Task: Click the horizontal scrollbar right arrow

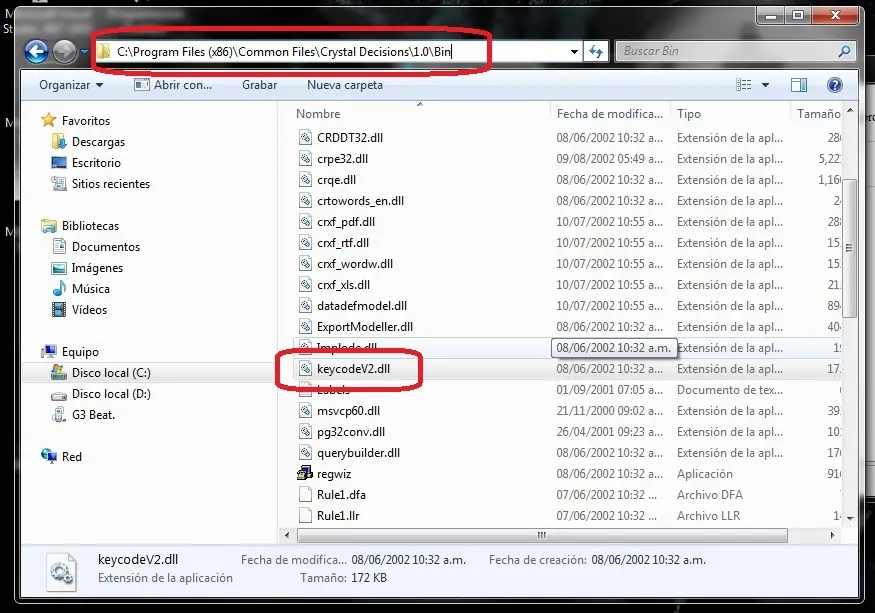Action: click(x=833, y=535)
